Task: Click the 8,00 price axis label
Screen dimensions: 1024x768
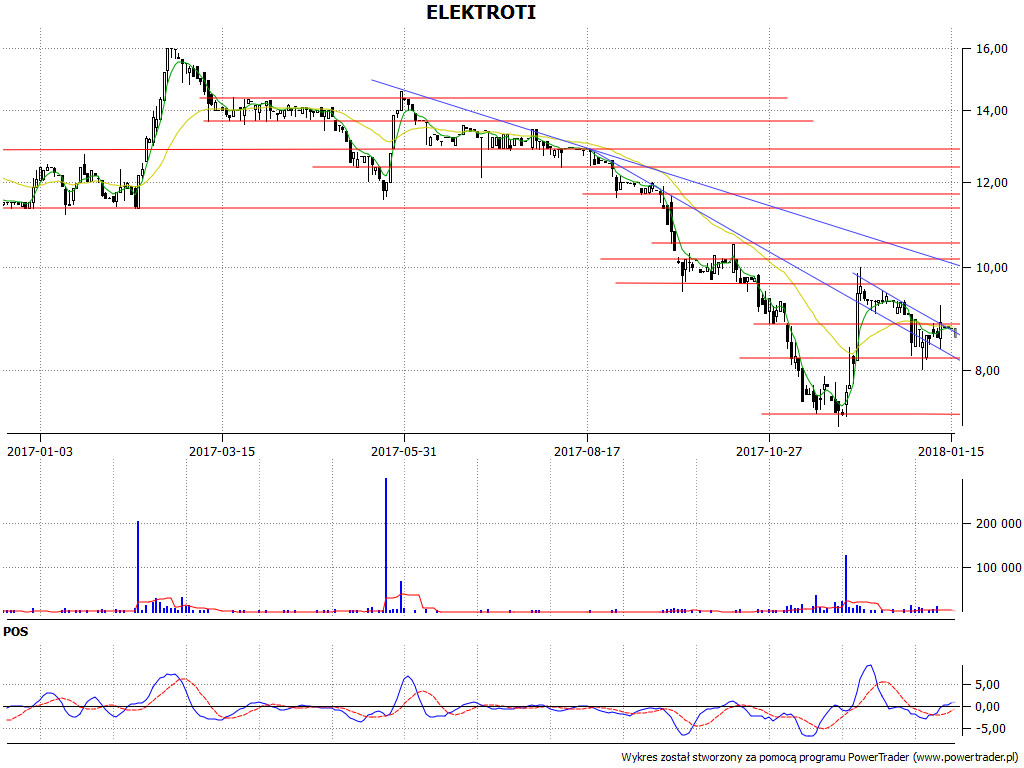Action: [x=987, y=370]
